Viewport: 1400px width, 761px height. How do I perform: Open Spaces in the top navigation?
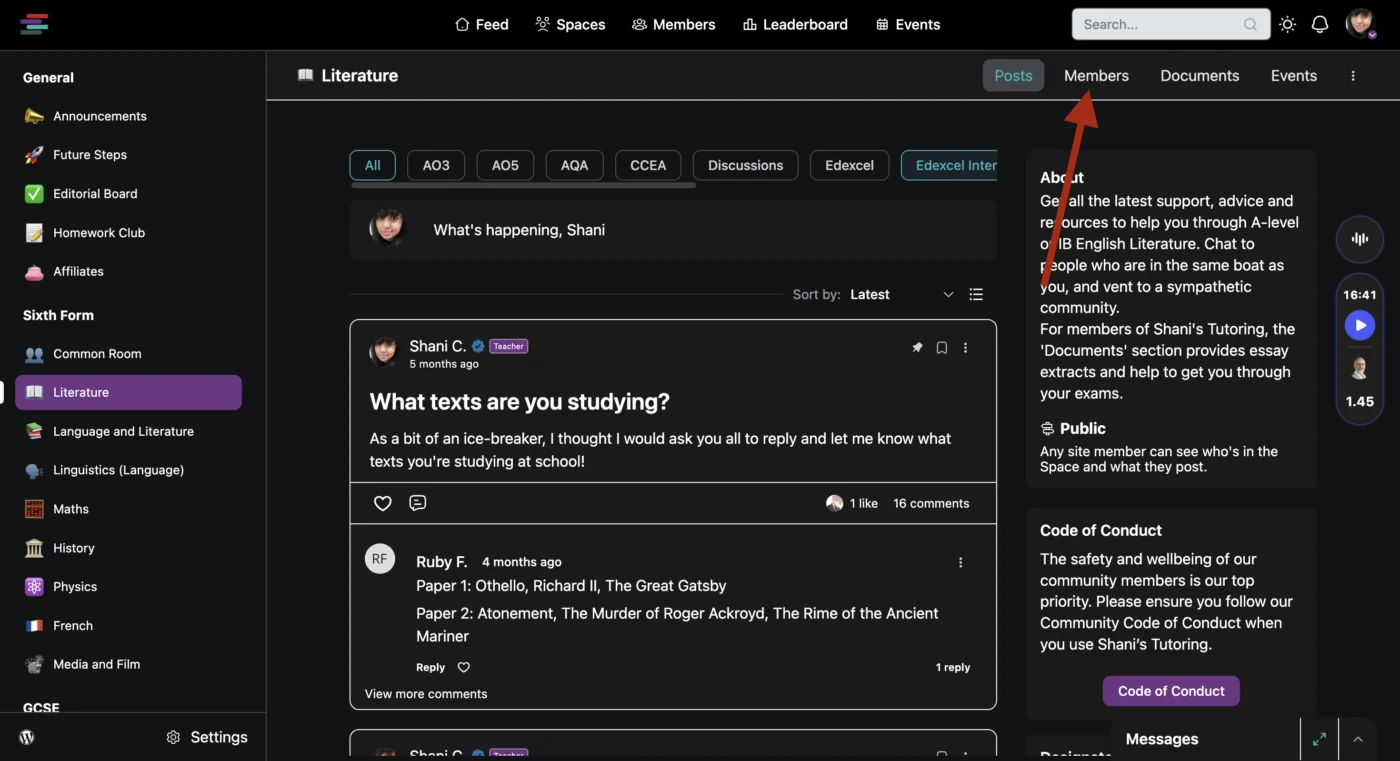click(570, 25)
